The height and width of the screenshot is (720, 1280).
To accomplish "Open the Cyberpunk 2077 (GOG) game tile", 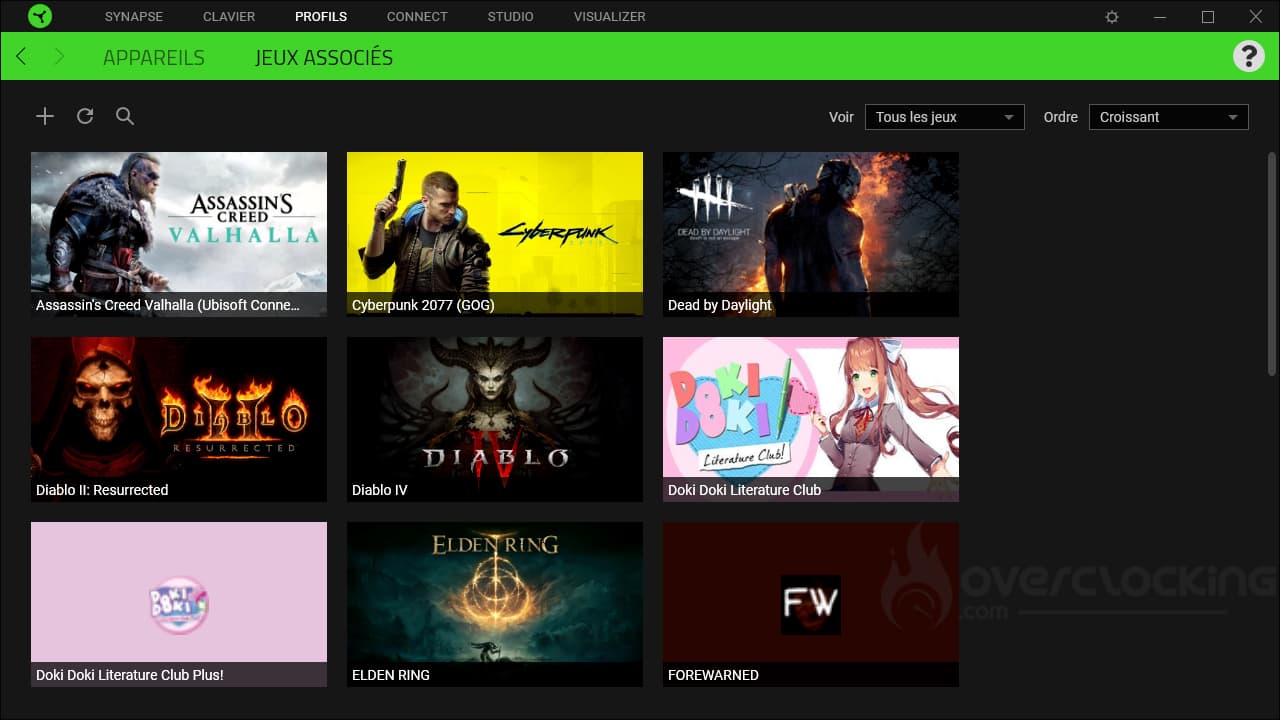I will pyautogui.click(x=495, y=234).
